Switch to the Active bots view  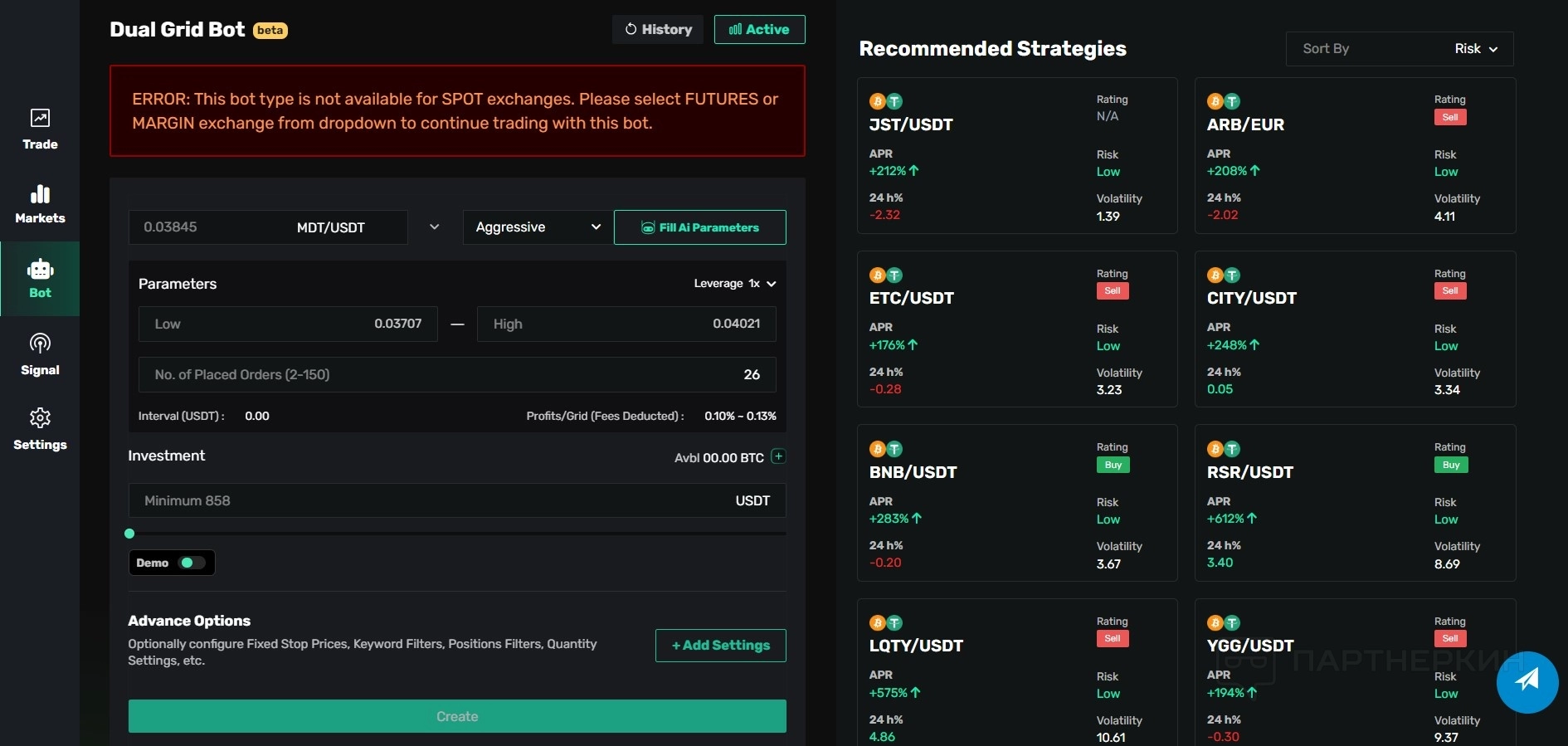click(x=759, y=30)
